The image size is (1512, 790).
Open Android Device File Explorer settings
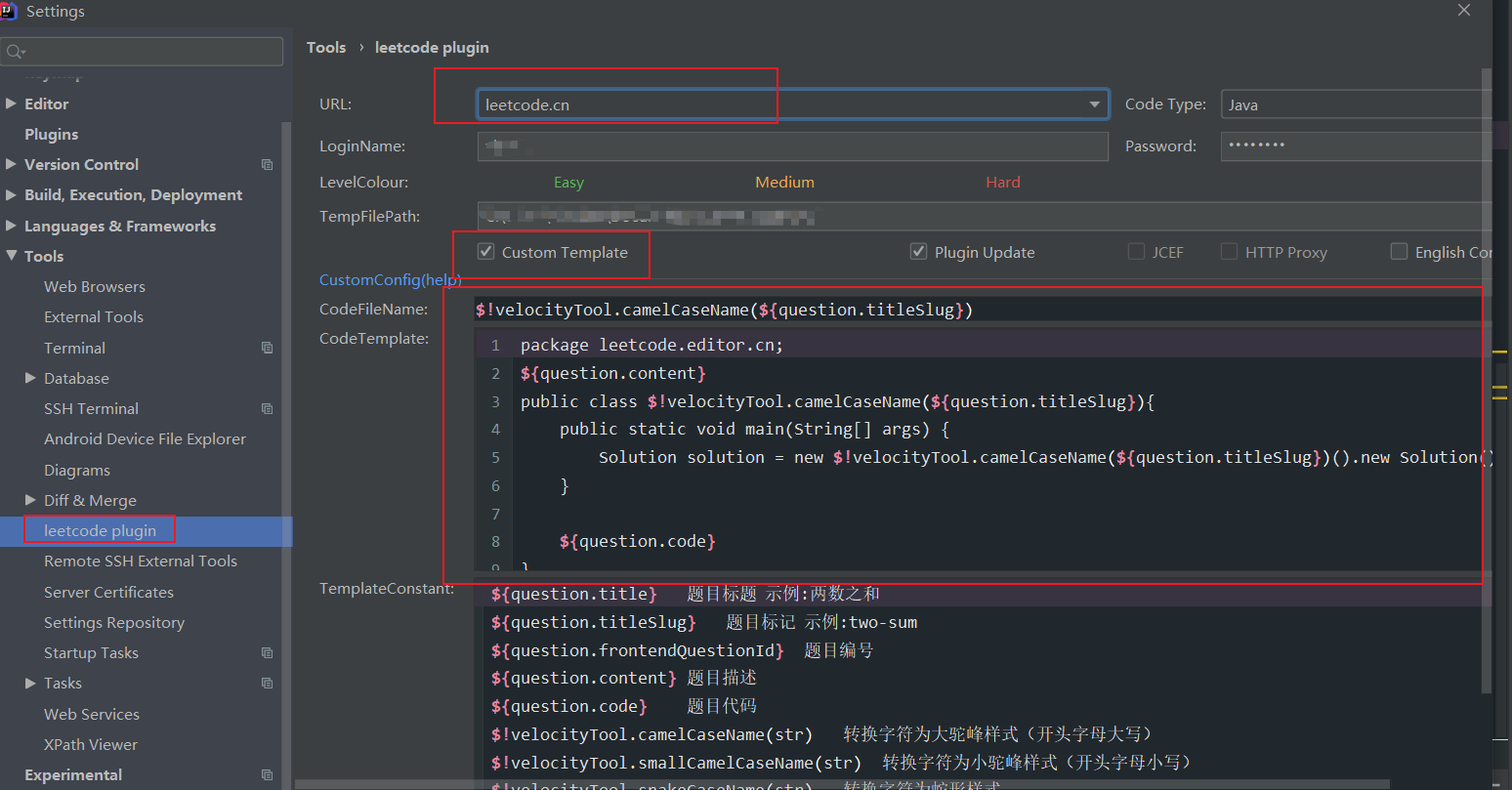tap(145, 438)
